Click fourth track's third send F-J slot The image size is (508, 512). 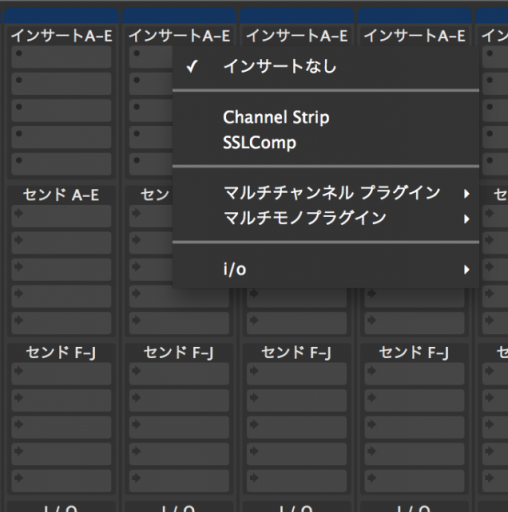pos(414,428)
